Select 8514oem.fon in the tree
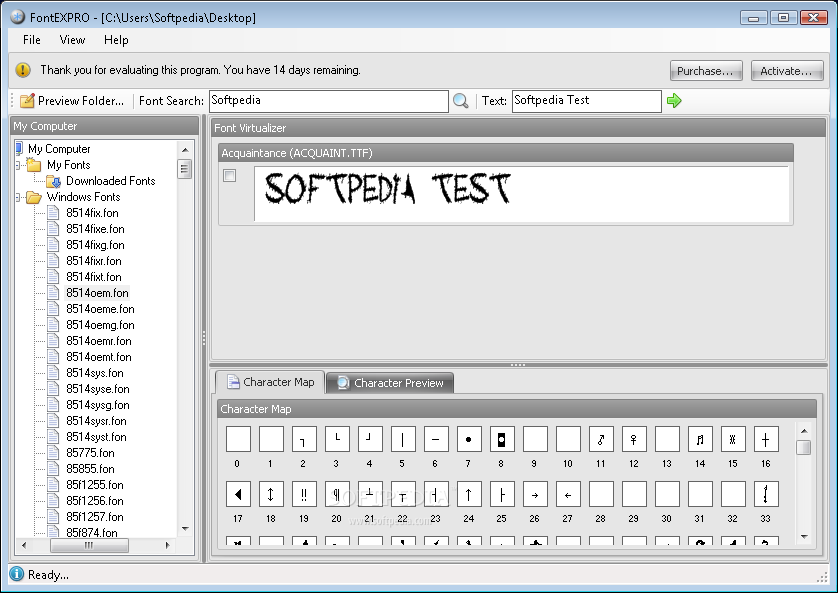Image resolution: width=838 pixels, height=593 pixels. 97,293
